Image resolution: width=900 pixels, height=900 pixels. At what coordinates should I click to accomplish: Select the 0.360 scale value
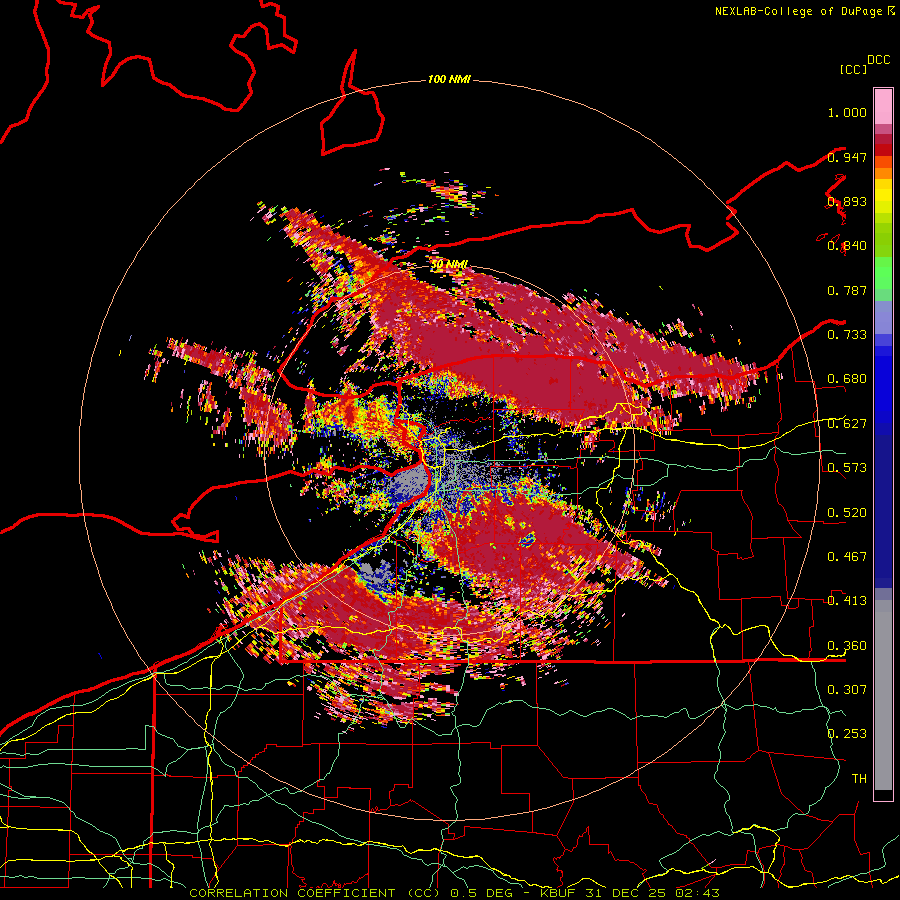click(x=847, y=646)
